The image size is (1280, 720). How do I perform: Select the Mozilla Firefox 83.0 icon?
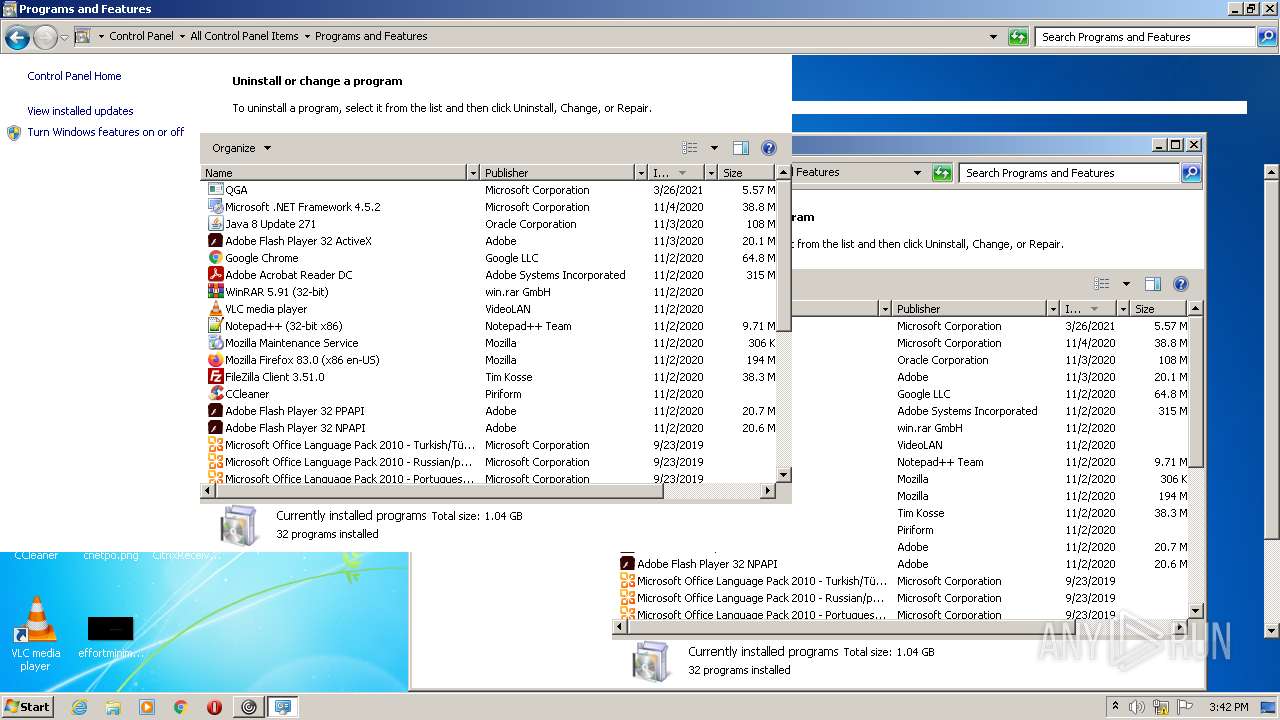[x=215, y=360]
